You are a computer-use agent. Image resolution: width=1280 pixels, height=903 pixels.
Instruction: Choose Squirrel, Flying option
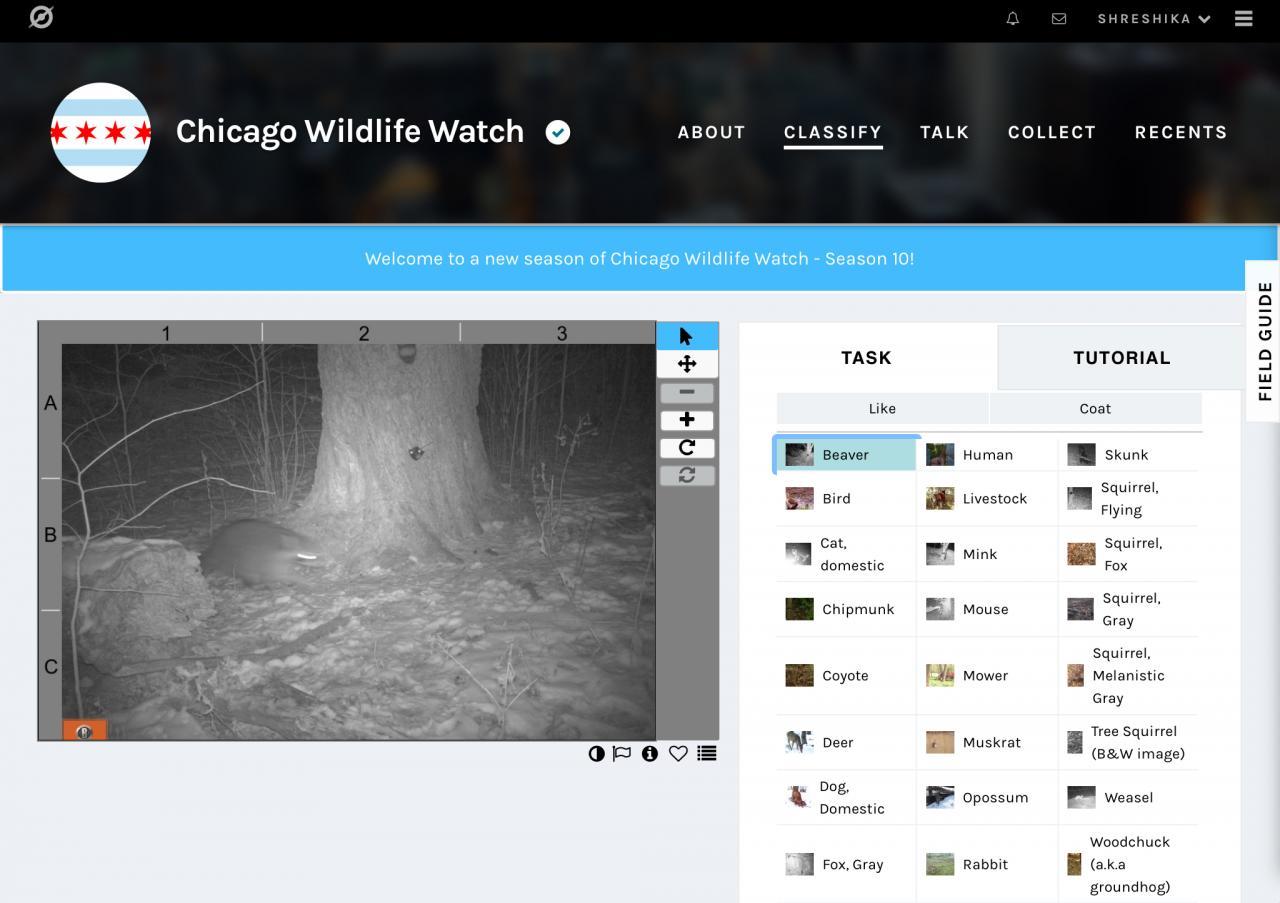click(x=1128, y=498)
